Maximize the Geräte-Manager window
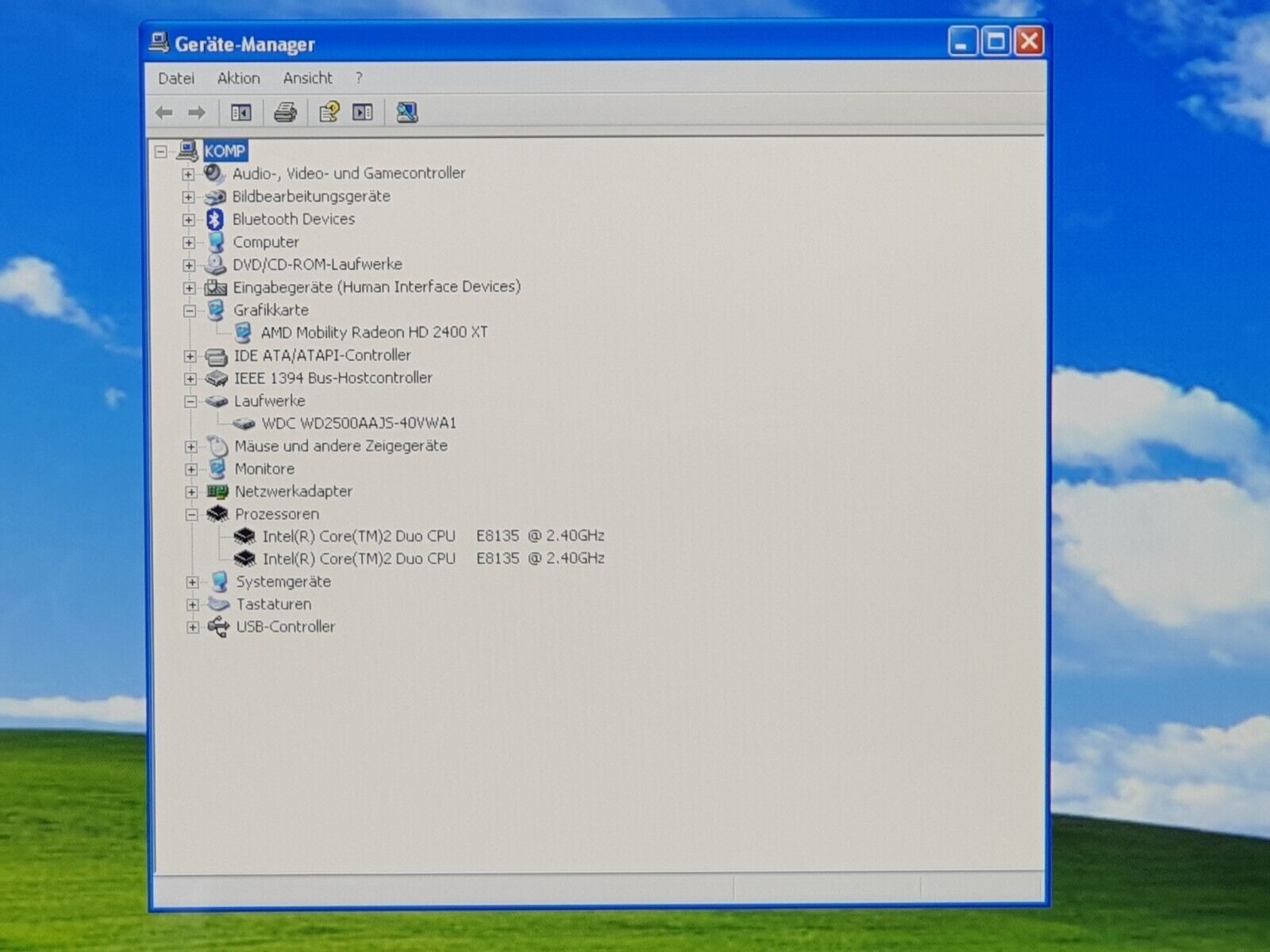The width and height of the screenshot is (1270, 952). pyautogui.click(x=996, y=41)
